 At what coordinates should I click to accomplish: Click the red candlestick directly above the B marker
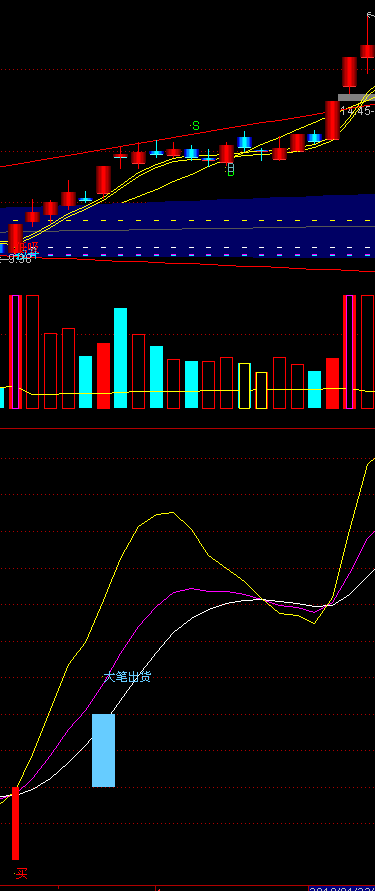click(x=226, y=153)
